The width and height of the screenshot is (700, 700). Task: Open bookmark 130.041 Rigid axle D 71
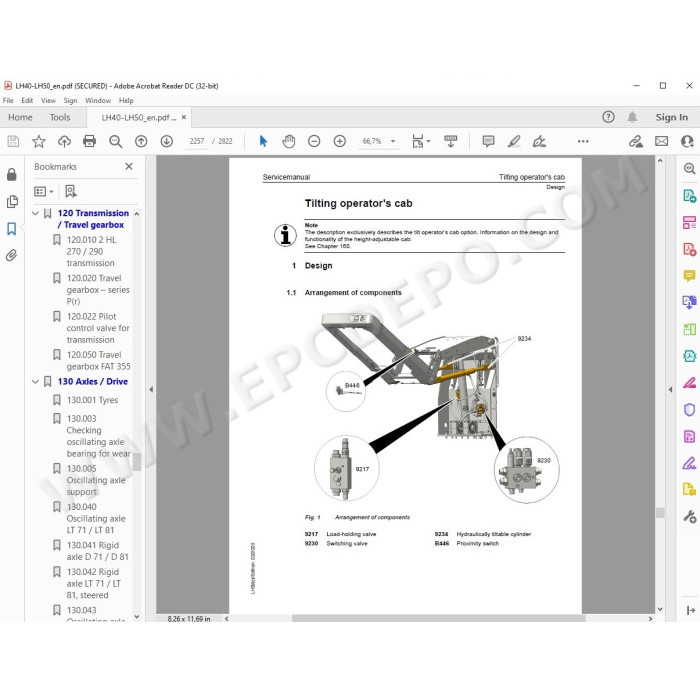(x=97, y=551)
